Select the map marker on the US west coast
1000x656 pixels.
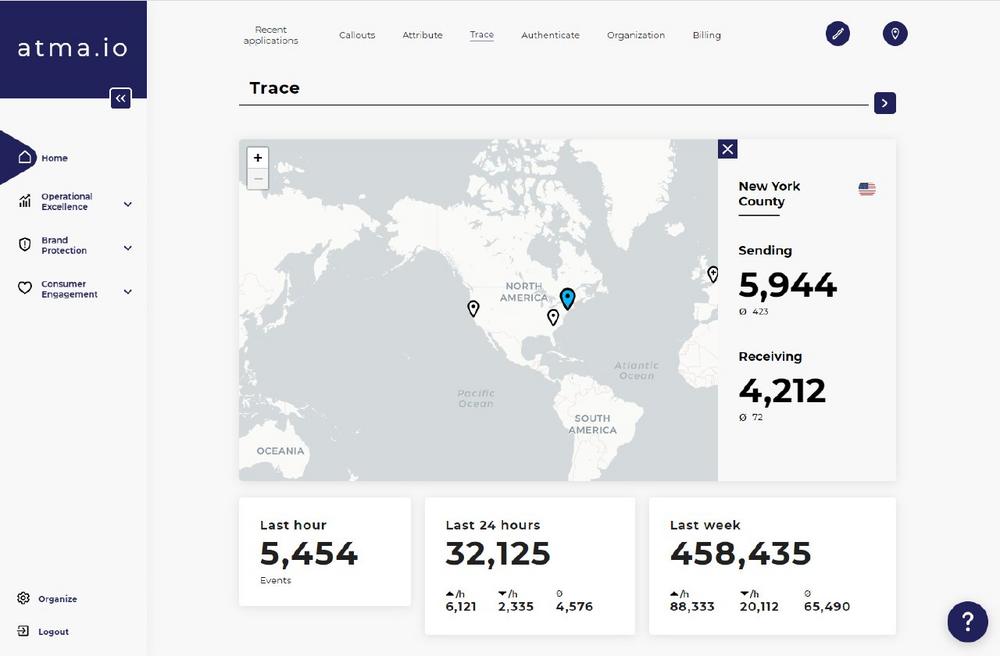point(473,308)
